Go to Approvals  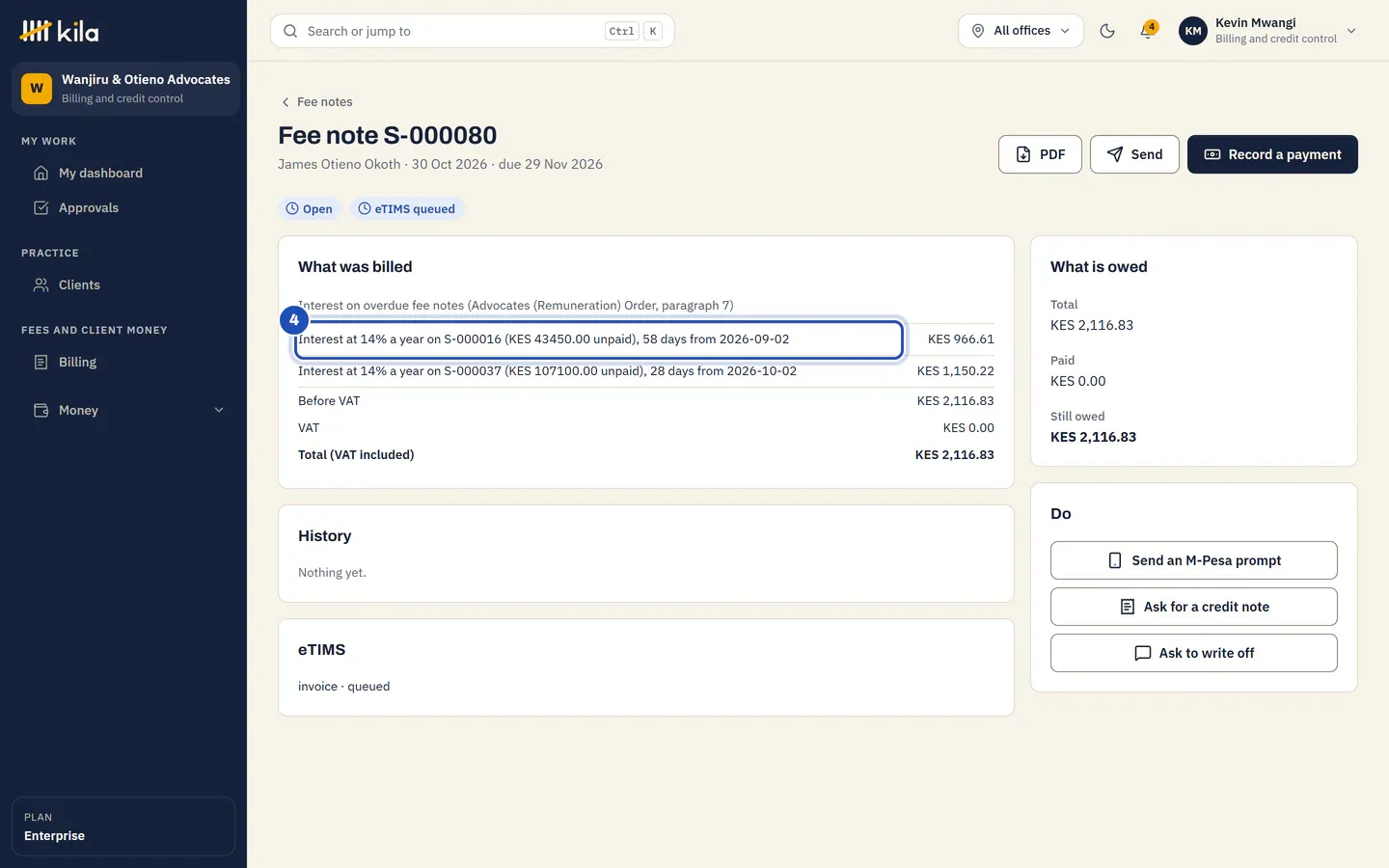coord(123,207)
